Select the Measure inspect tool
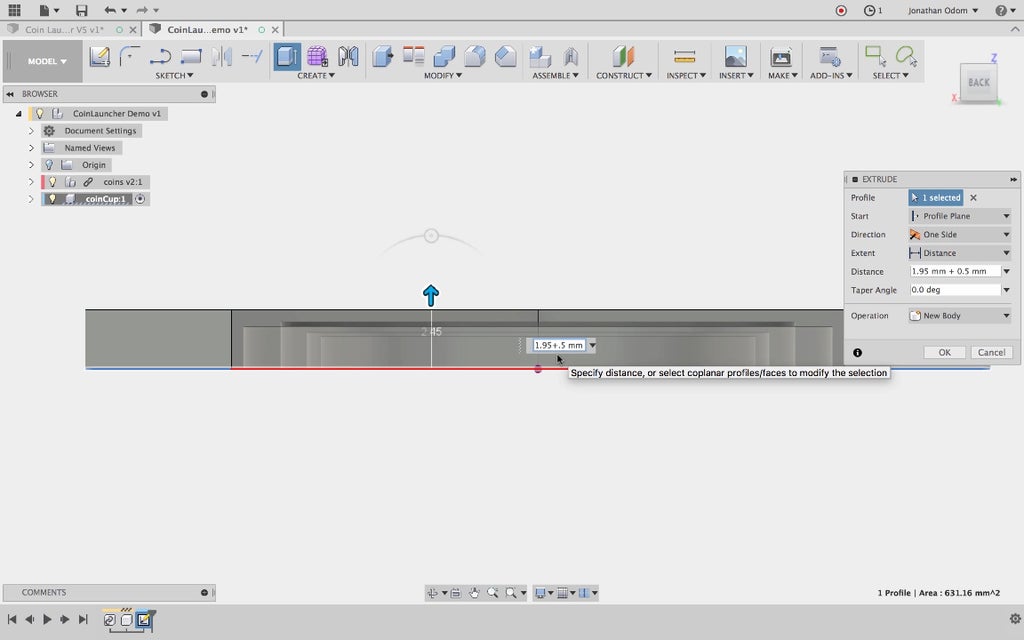Image resolution: width=1024 pixels, height=640 pixels. [x=684, y=56]
